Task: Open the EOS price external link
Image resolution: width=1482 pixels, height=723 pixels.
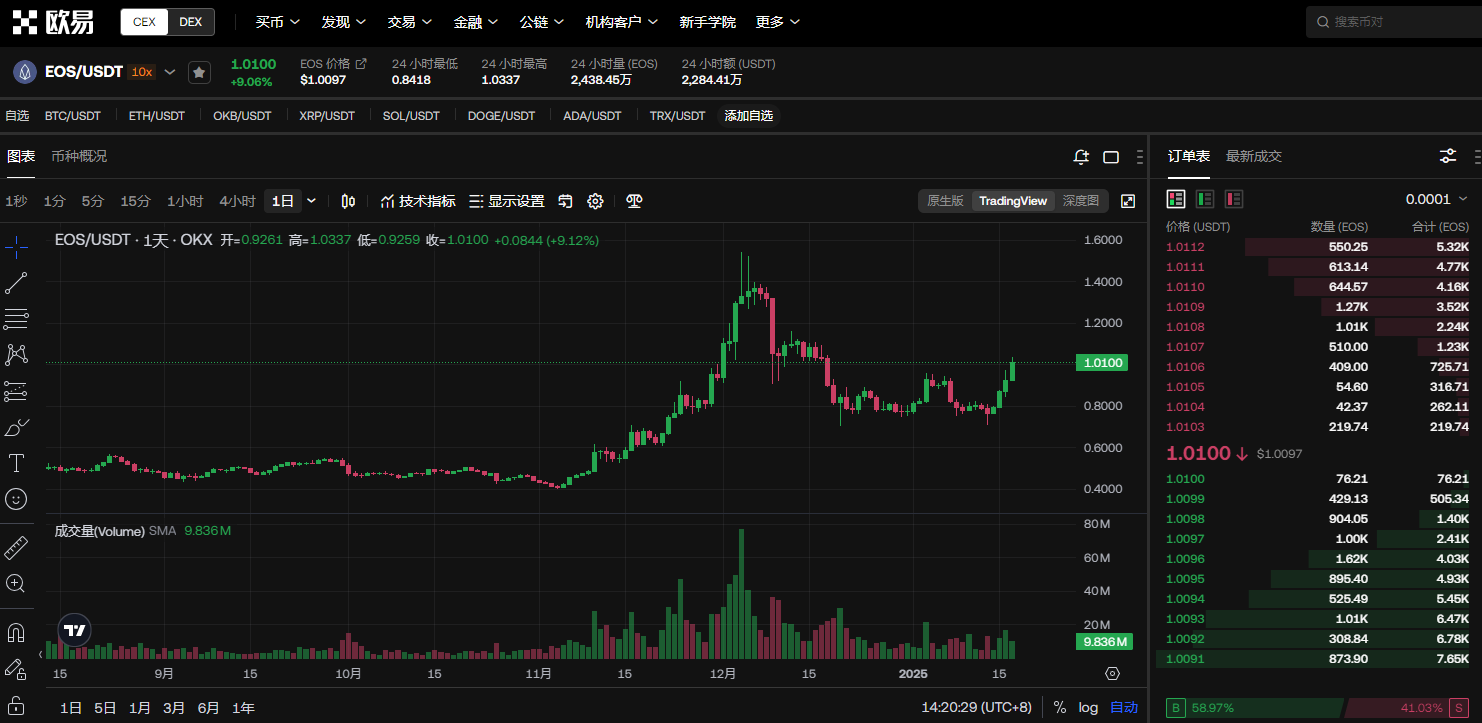Action: (x=361, y=63)
